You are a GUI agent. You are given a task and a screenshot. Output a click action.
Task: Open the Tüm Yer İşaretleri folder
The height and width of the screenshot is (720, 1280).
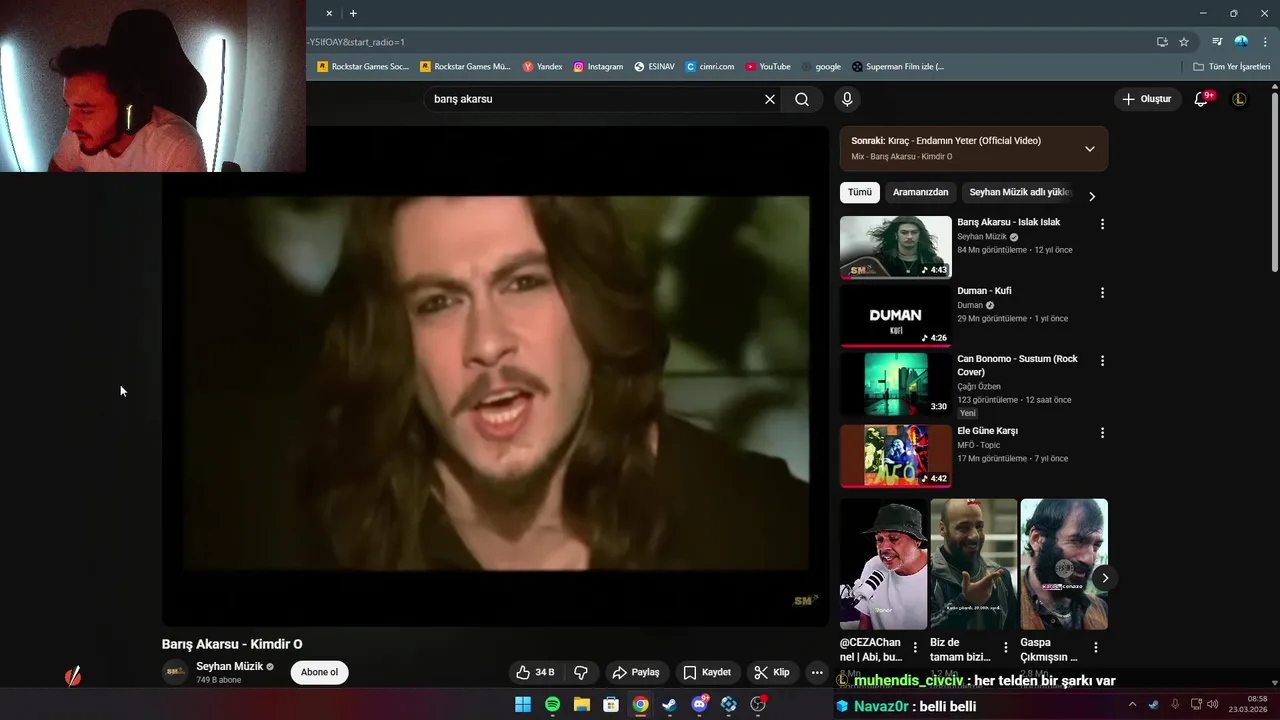(x=1232, y=67)
